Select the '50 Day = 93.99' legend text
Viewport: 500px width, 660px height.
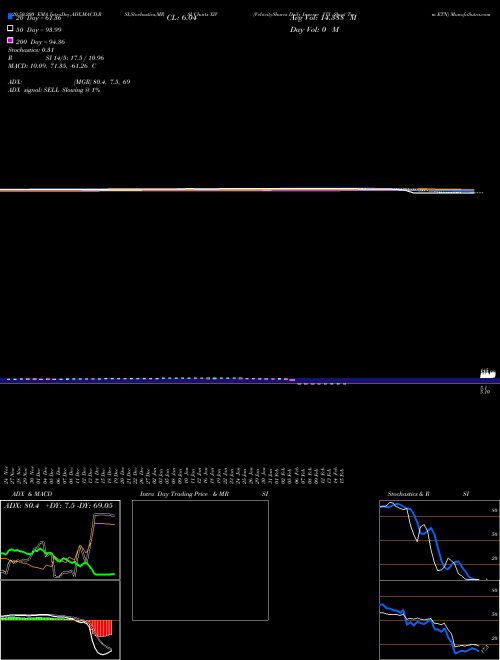click(x=38, y=30)
